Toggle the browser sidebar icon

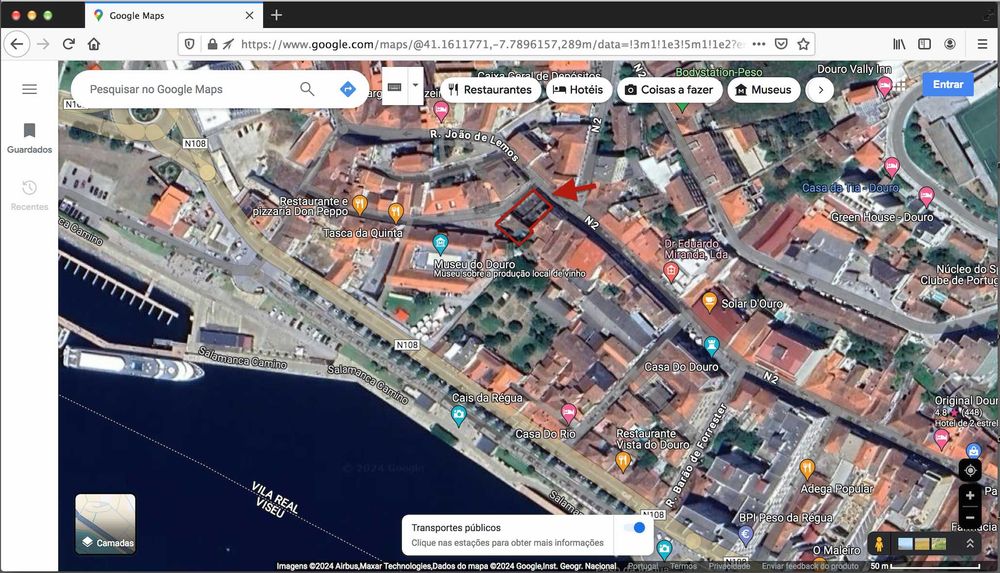tap(924, 44)
